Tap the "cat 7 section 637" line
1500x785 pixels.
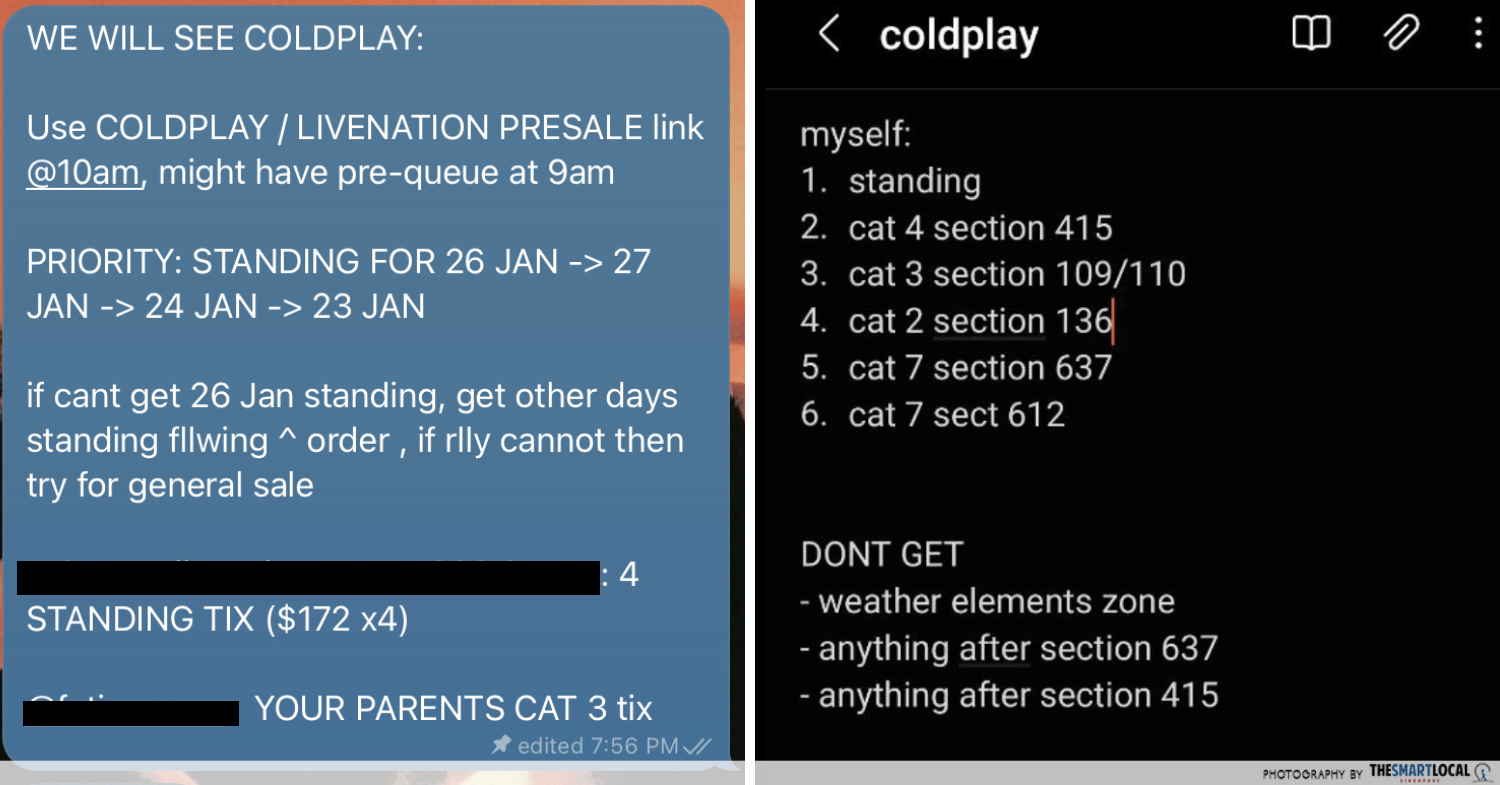coord(980,368)
